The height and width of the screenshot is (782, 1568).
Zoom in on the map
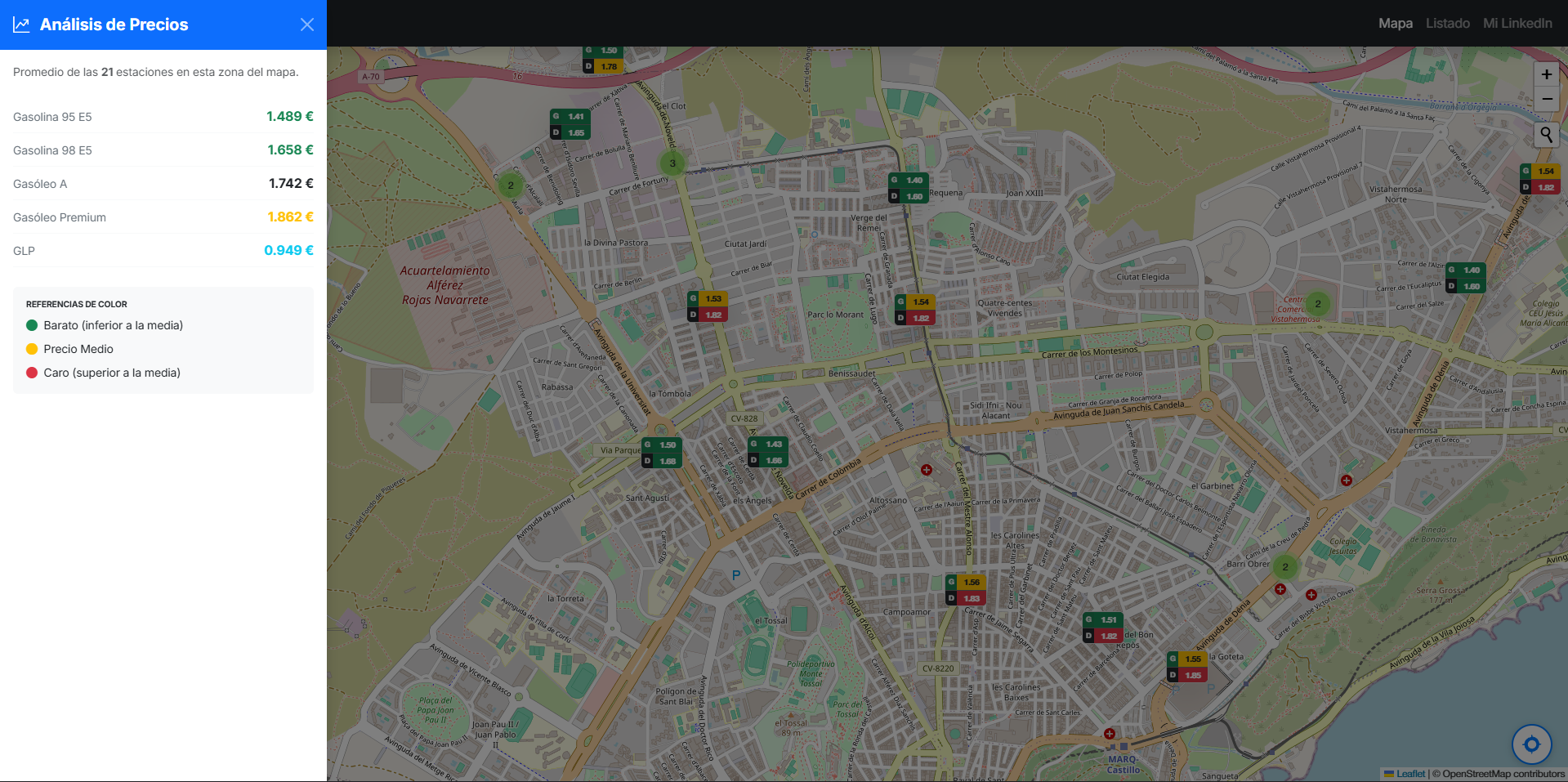tap(1546, 74)
